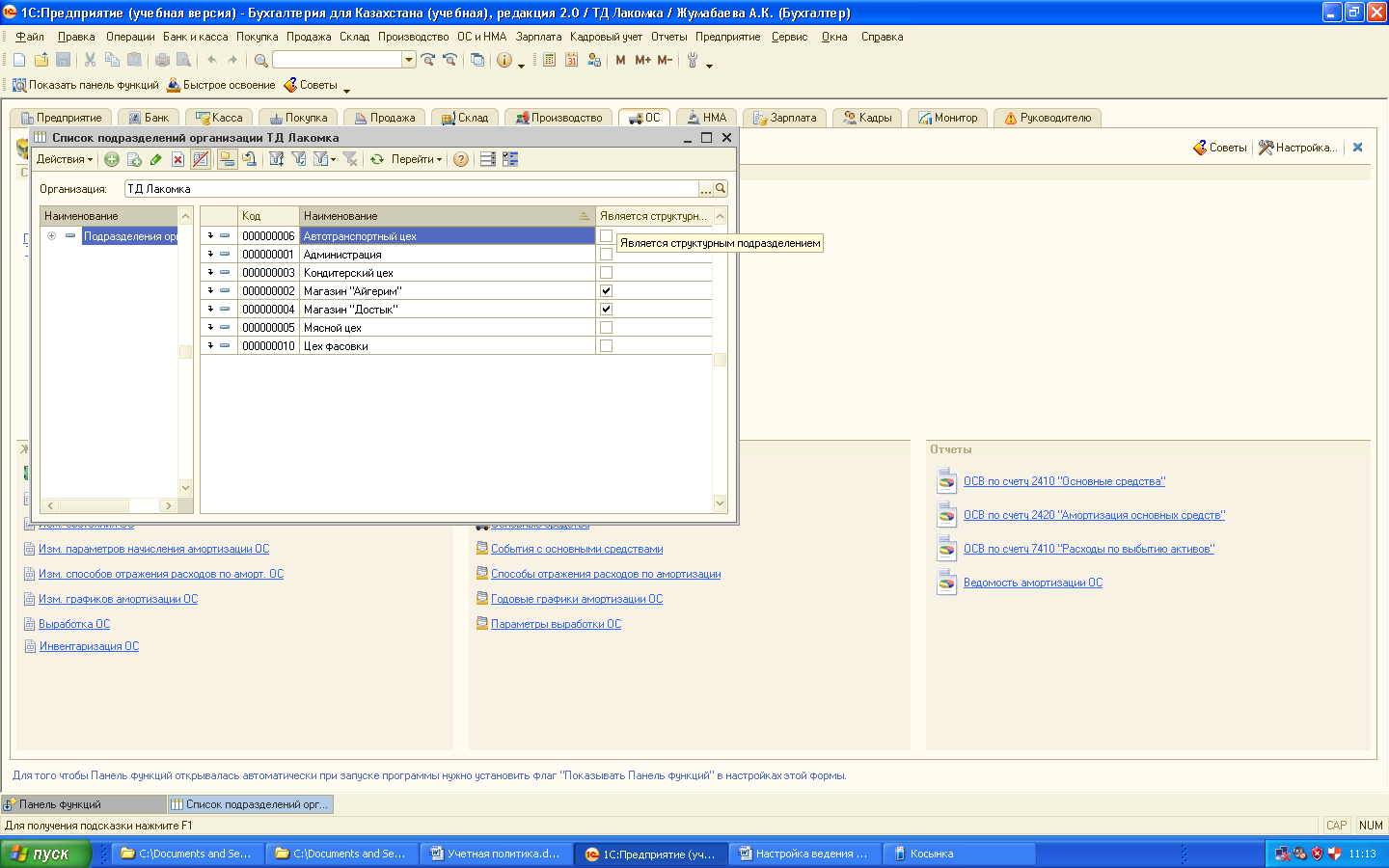Open dropdown arrow after Советы toolbar button
1389x868 pixels.
click(x=346, y=91)
